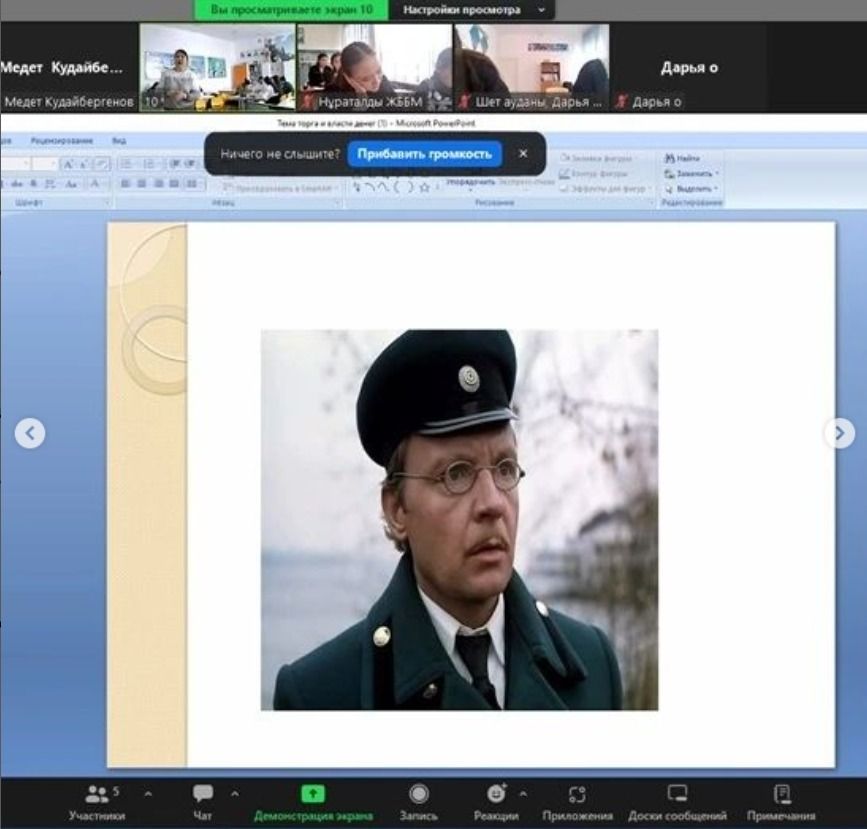The height and width of the screenshot is (829, 867).
Task: Click the Прибавить громкость button
Action: tap(425, 154)
